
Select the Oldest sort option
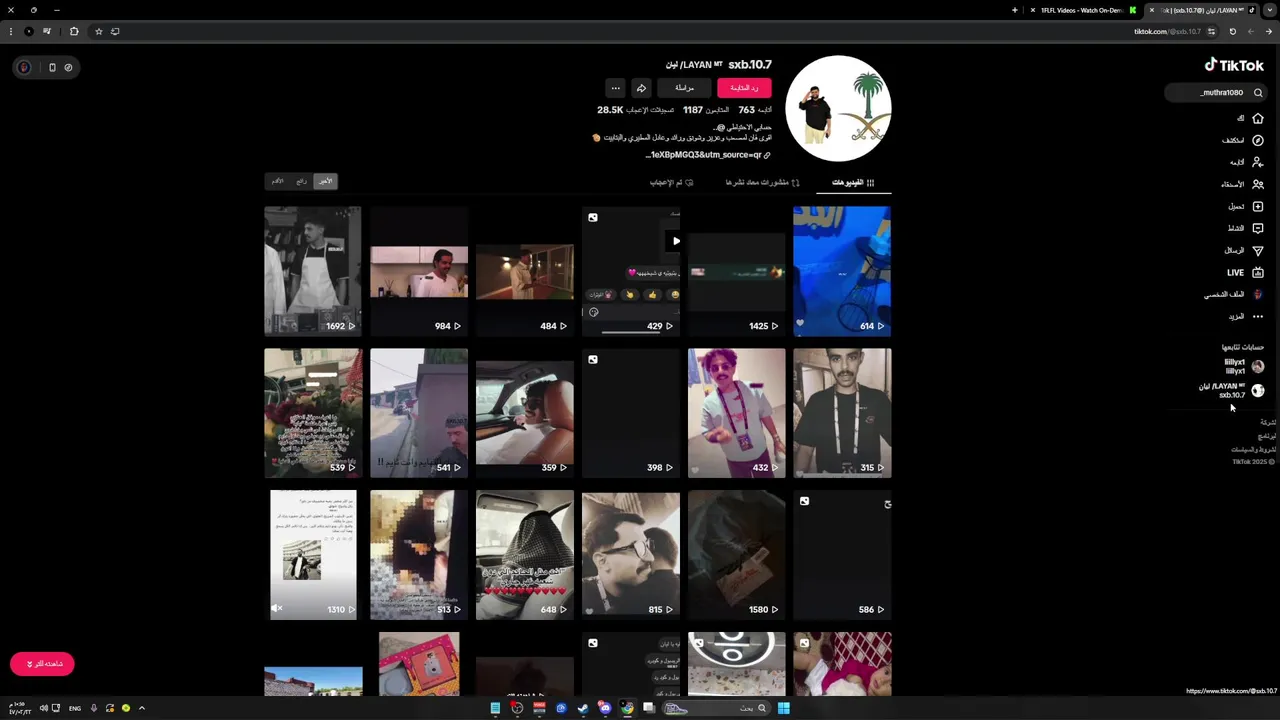point(278,181)
